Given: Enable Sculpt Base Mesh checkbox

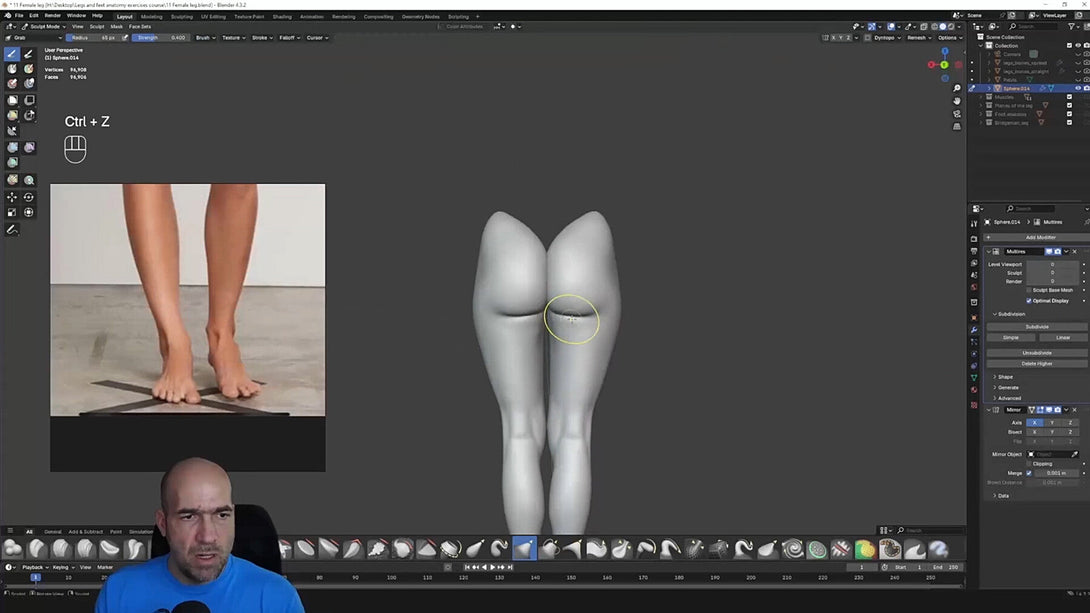Looking at the screenshot, I should (1029, 290).
